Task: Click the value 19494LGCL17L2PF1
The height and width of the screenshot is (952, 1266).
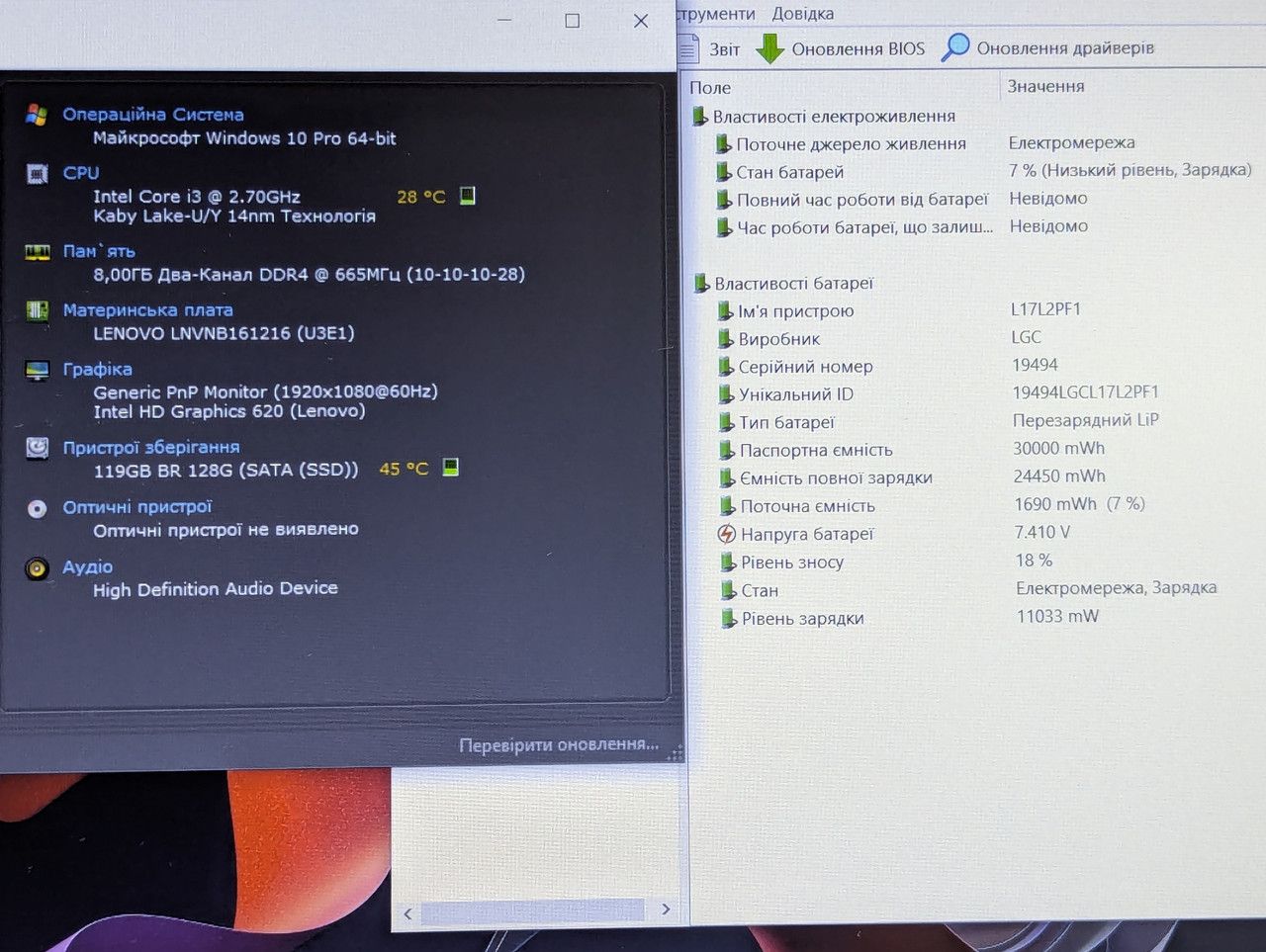Action: tap(1085, 392)
